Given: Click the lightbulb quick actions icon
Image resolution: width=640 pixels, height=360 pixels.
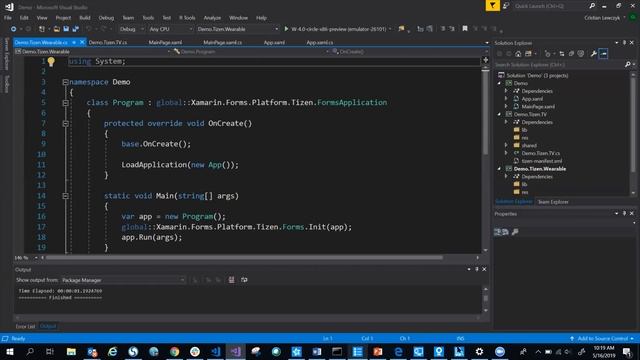Looking at the screenshot, I should click(x=51, y=62).
